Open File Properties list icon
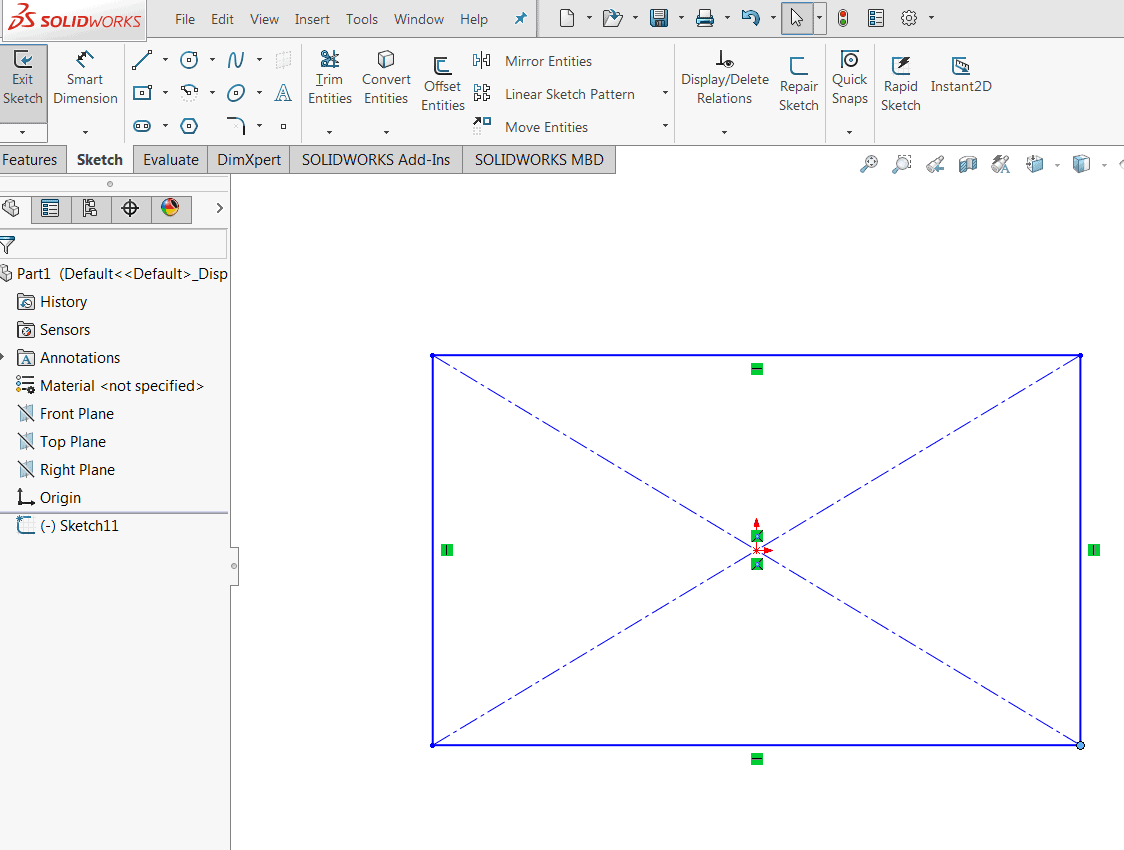 coord(876,18)
